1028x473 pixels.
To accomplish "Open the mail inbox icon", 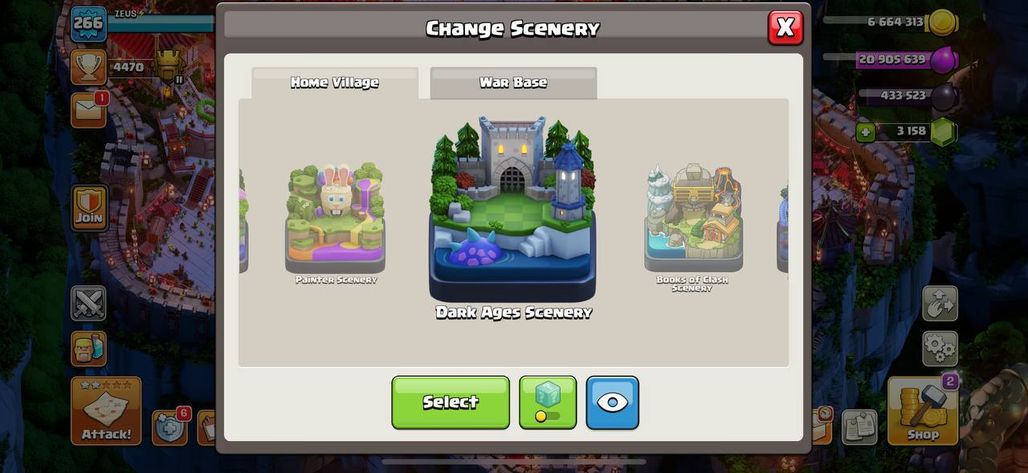I will tap(89, 110).
